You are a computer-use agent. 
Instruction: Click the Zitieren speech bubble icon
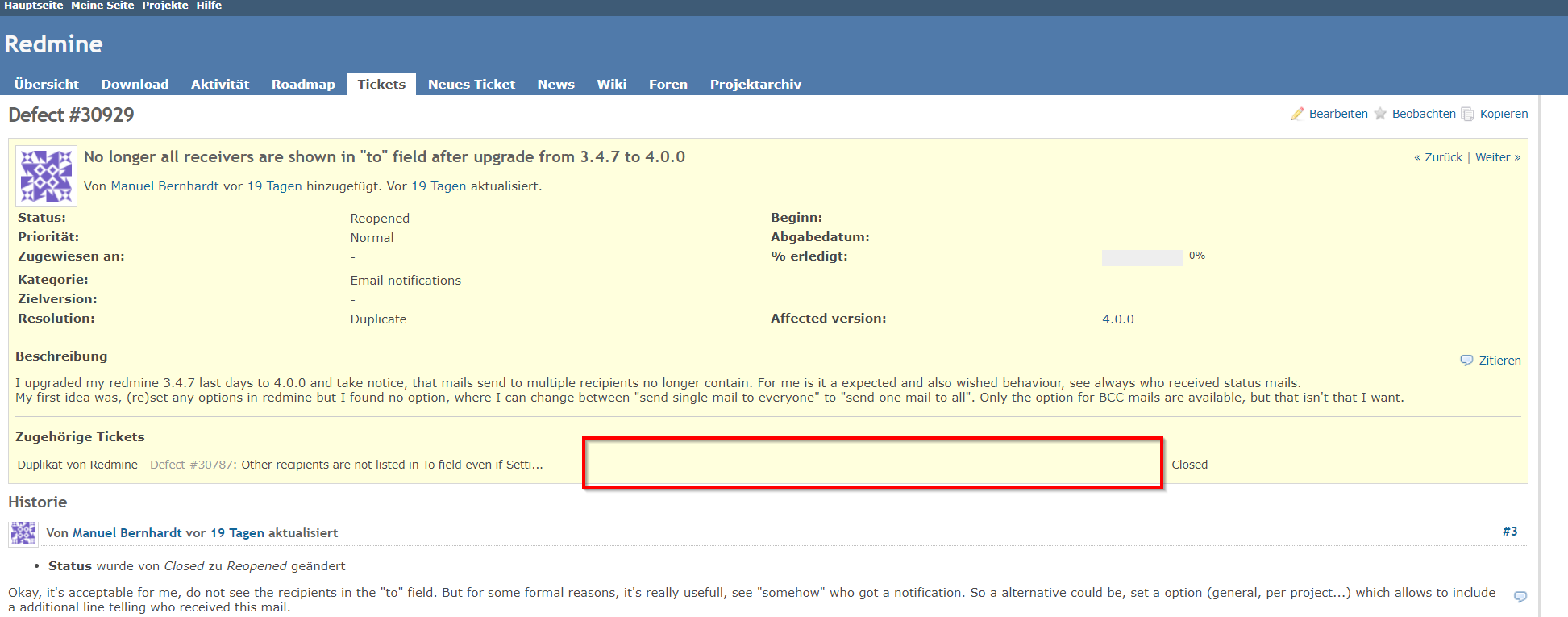[x=1466, y=361]
